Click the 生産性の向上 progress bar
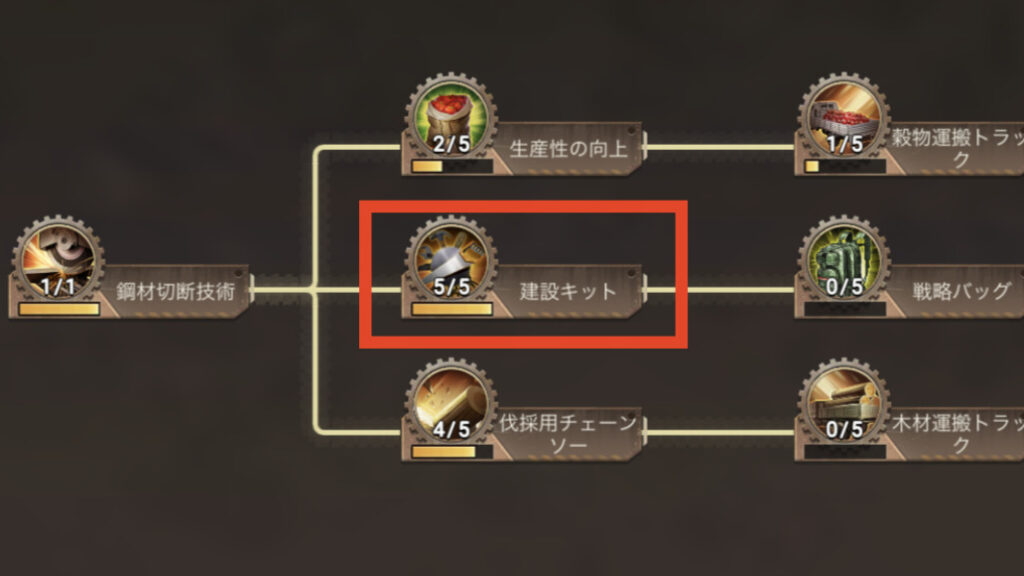 pos(452,167)
